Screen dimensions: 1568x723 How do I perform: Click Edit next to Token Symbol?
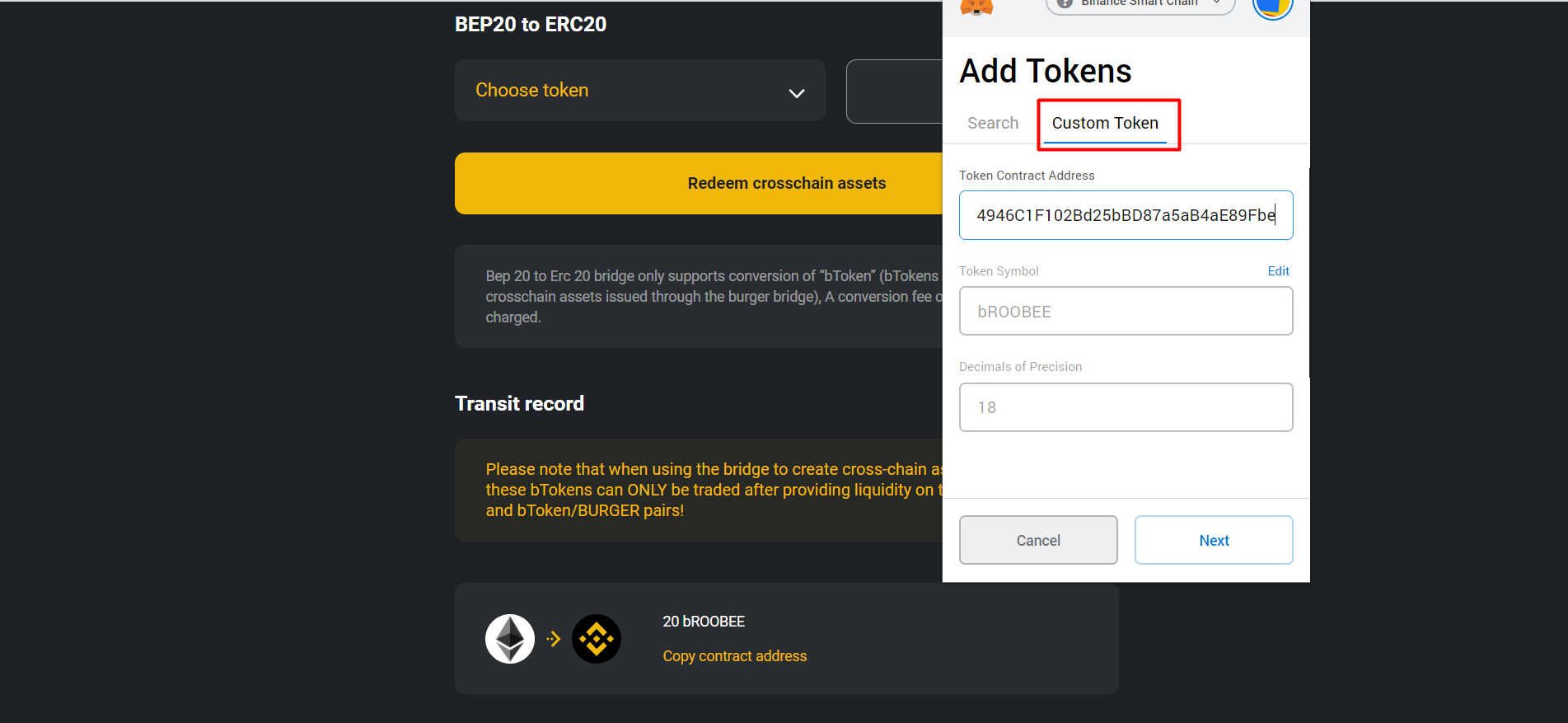click(x=1278, y=271)
